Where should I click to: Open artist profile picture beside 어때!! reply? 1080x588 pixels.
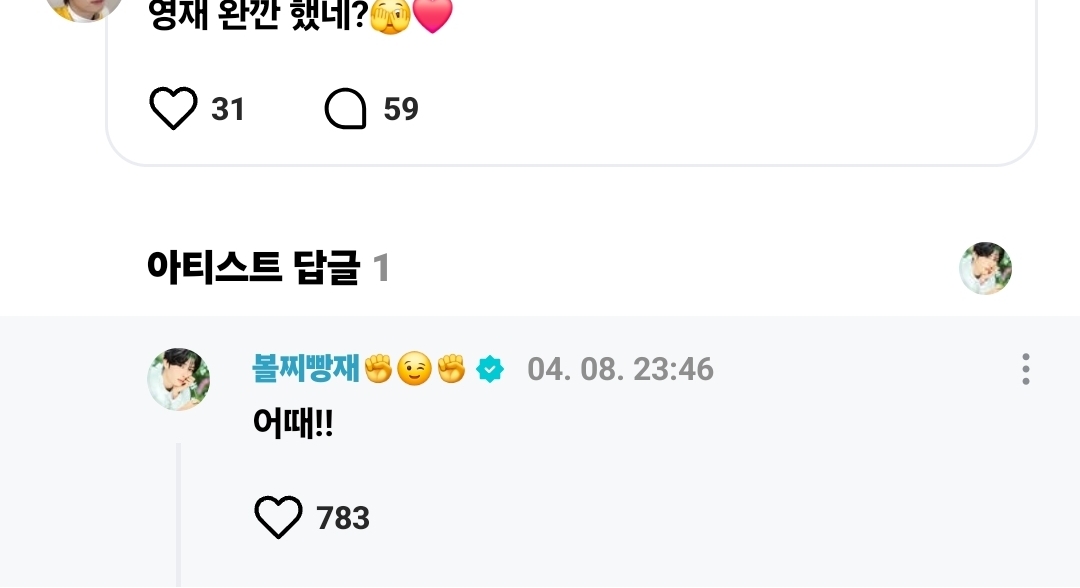pos(178,379)
